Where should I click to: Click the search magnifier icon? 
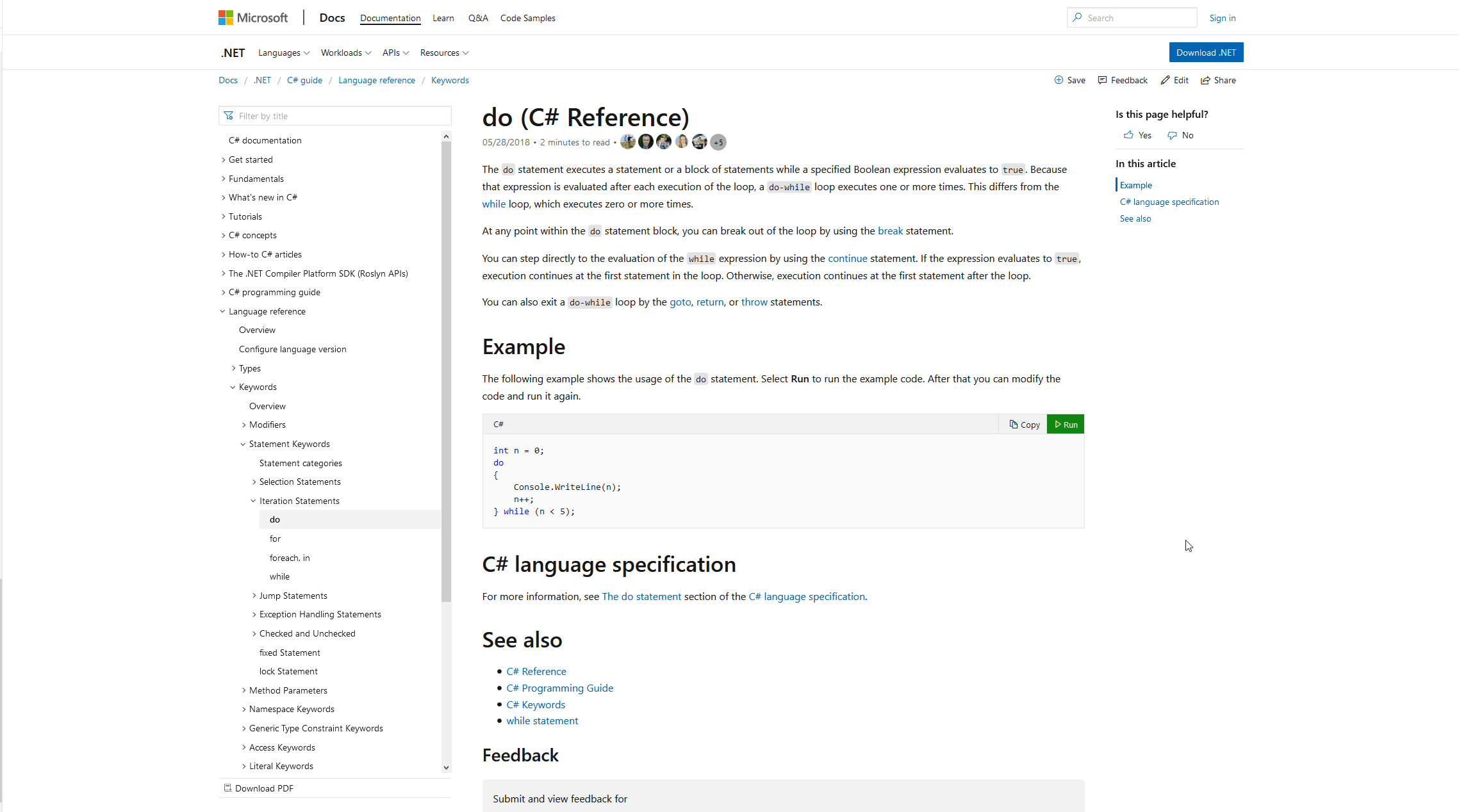pos(1077,17)
